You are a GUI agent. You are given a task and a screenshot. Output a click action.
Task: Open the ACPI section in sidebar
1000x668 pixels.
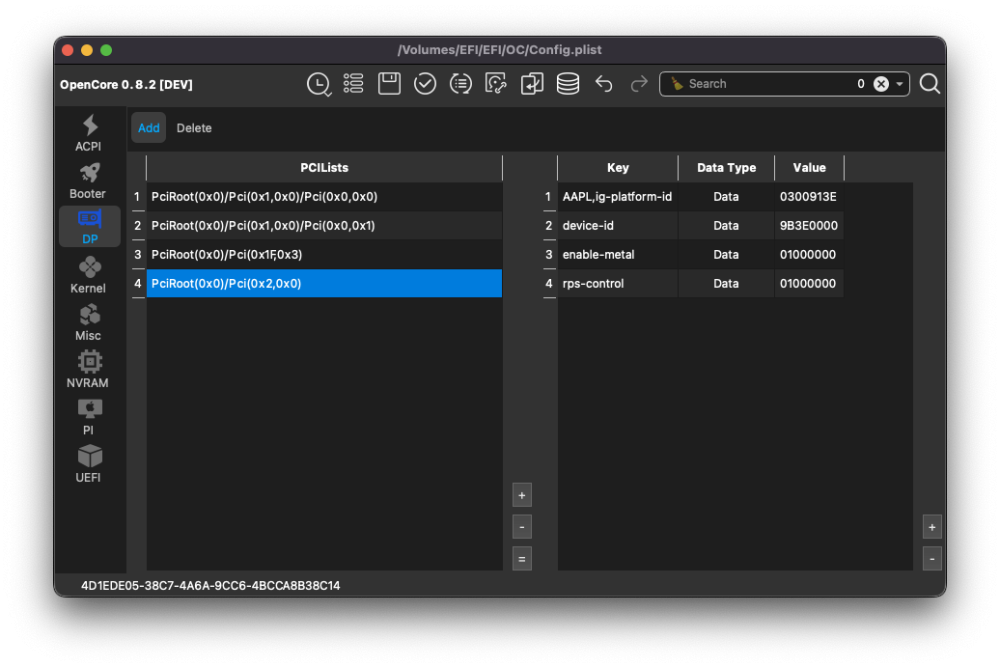coord(89,133)
